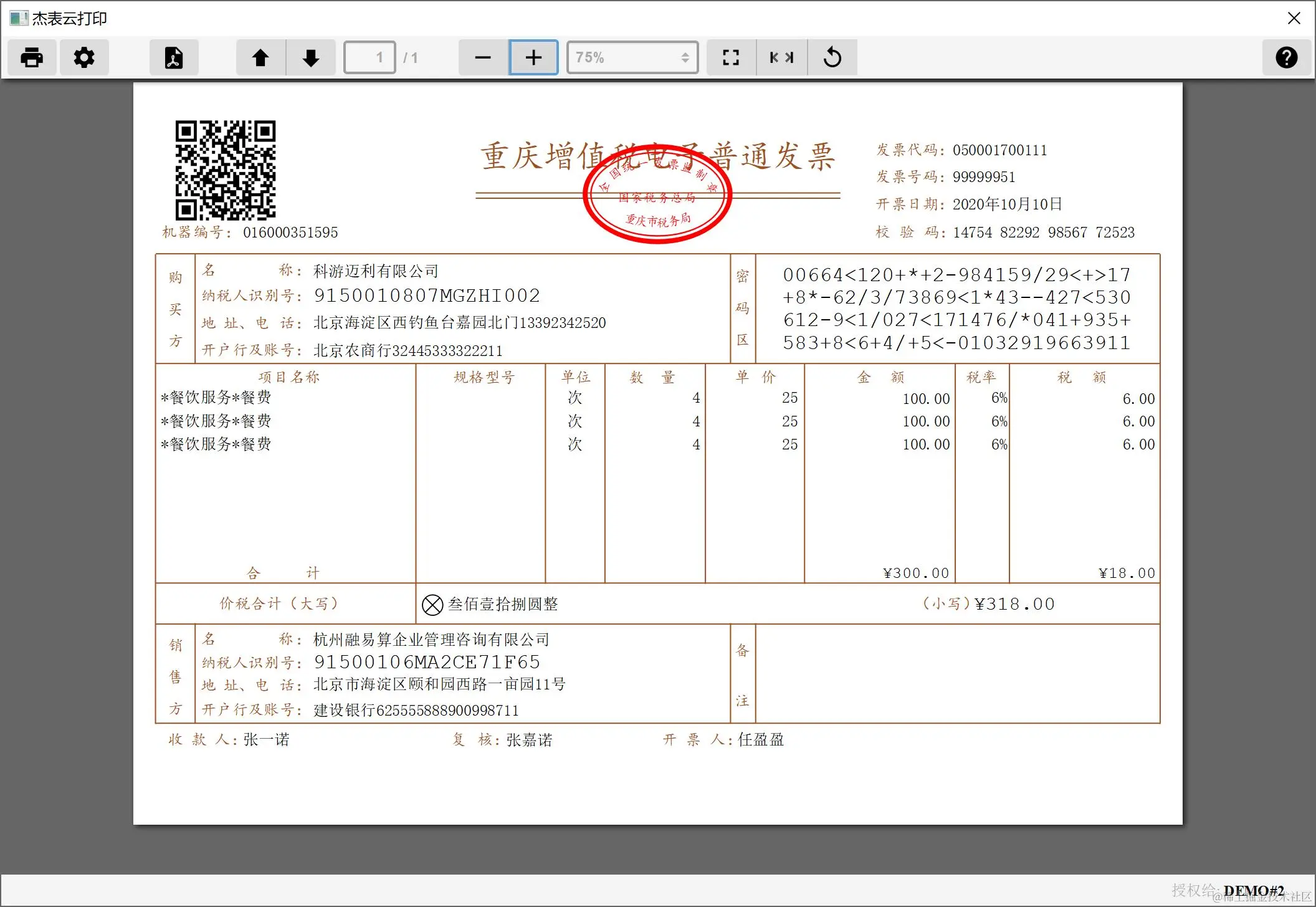The width and height of the screenshot is (1316, 907).
Task: Click the total amount ¥318.00 text
Action: pyautogui.click(x=1014, y=603)
